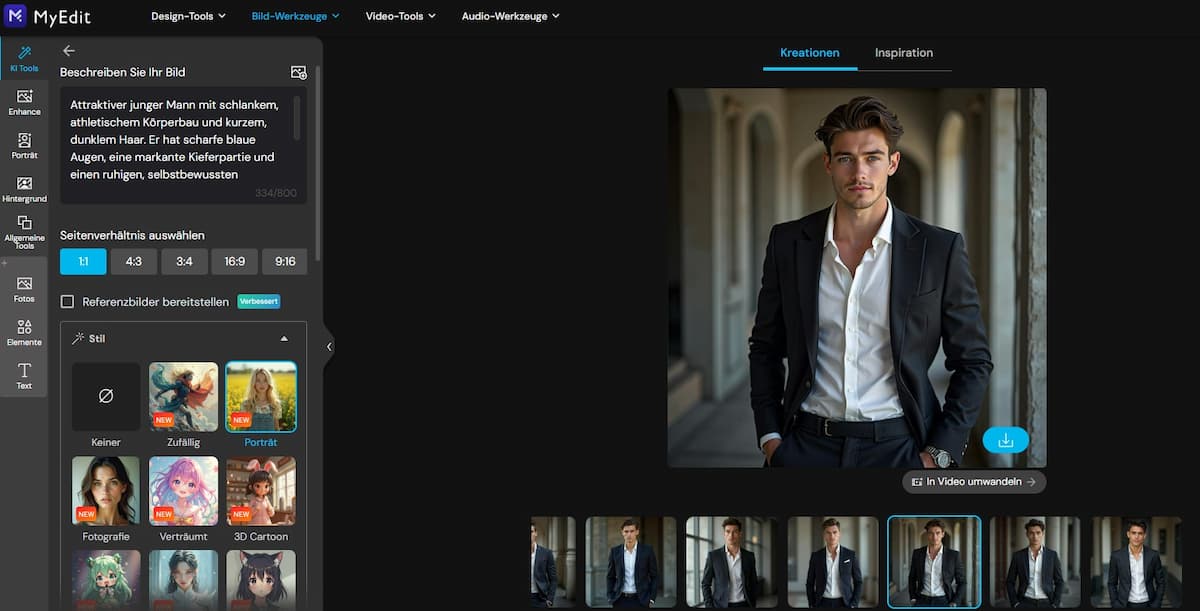This screenshot has width=1200, height=611.
Task: Collapse the Stil section
Action: pos(284,338)
